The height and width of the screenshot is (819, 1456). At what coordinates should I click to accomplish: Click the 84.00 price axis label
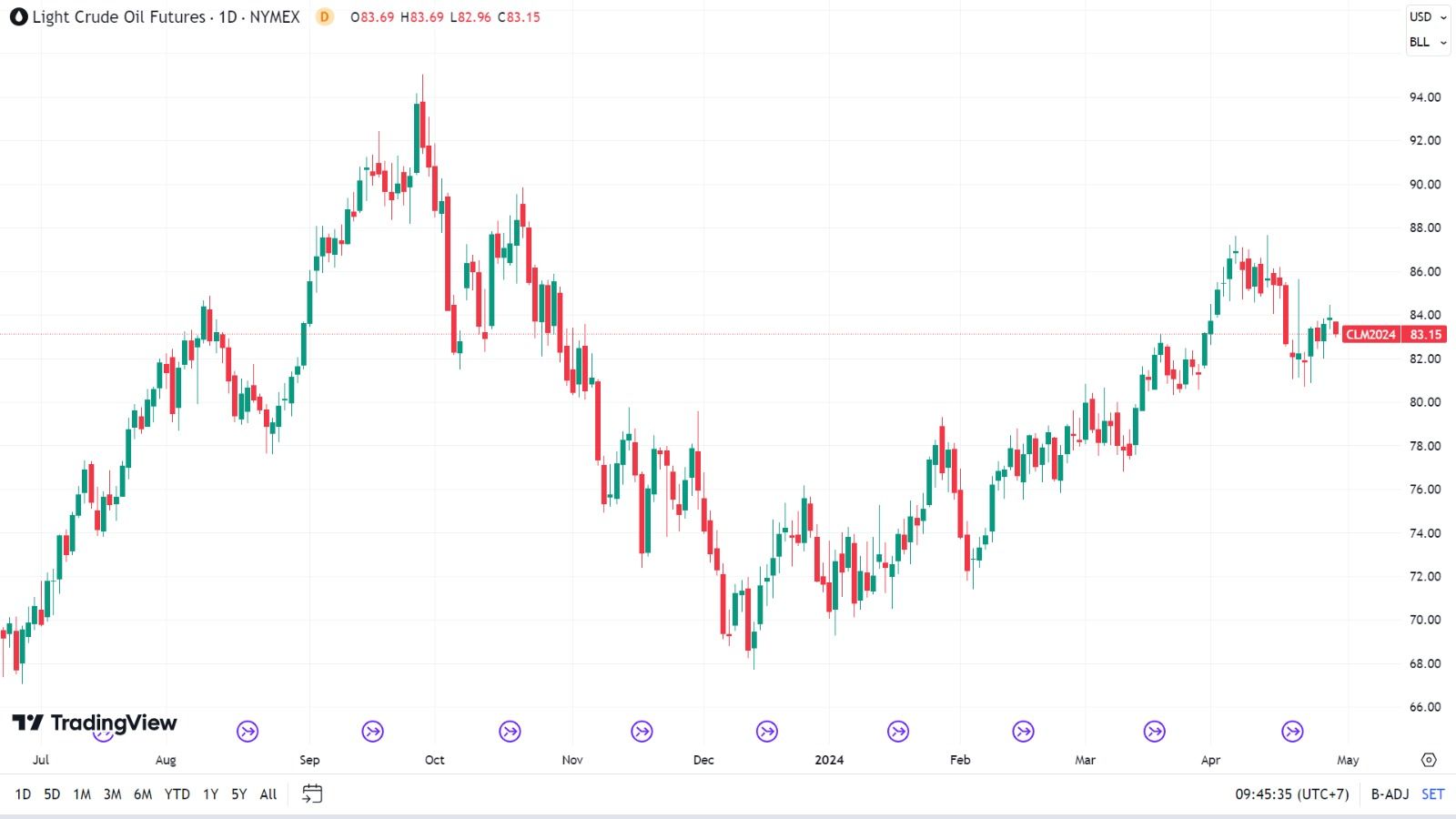pyautogui.click(x=1425, y=315)
